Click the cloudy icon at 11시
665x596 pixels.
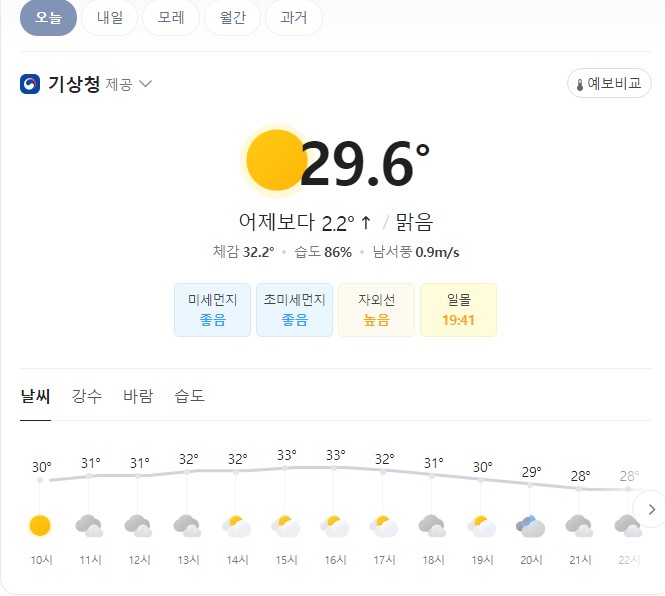click(89, 526)
